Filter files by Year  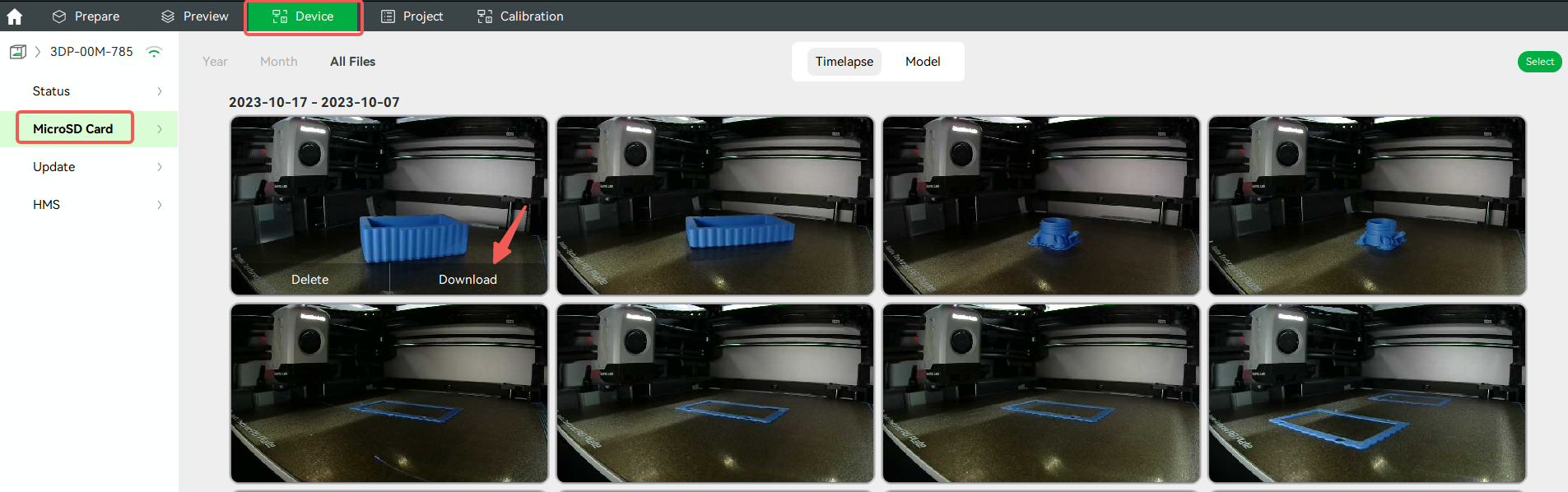click(215, 62)
